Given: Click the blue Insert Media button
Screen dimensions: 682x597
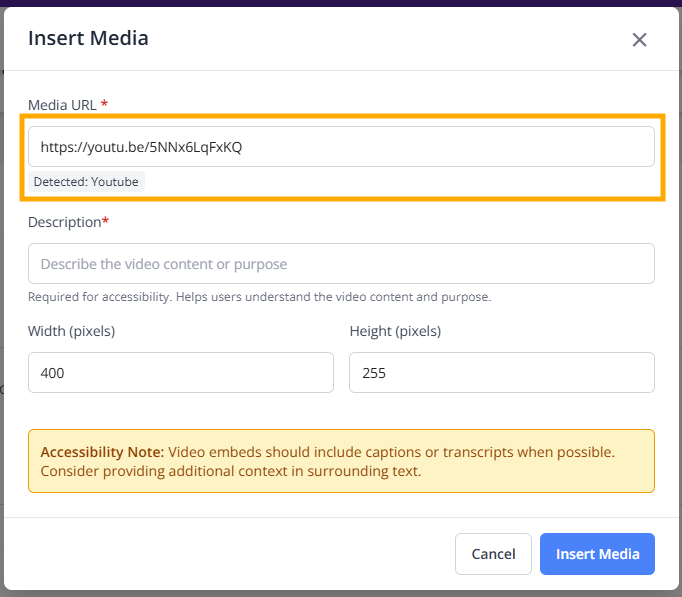Looking at the screenshot, I should point(597,554).
